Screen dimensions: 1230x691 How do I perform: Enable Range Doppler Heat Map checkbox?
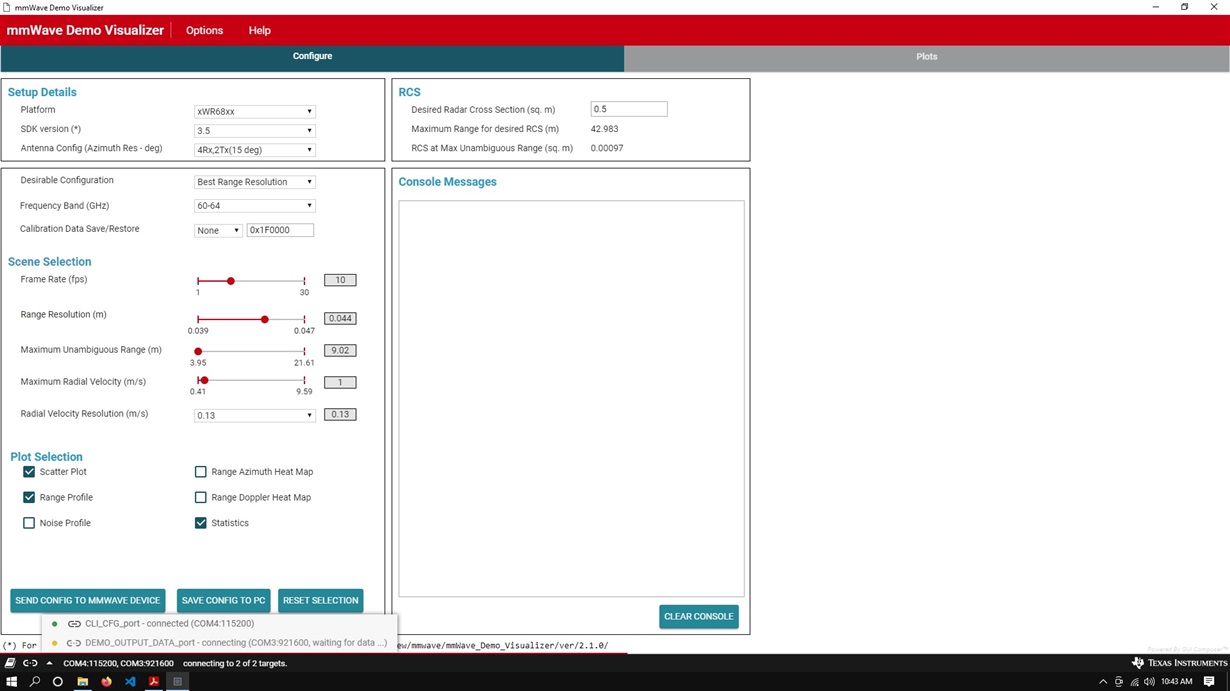[x=201, y=497]
